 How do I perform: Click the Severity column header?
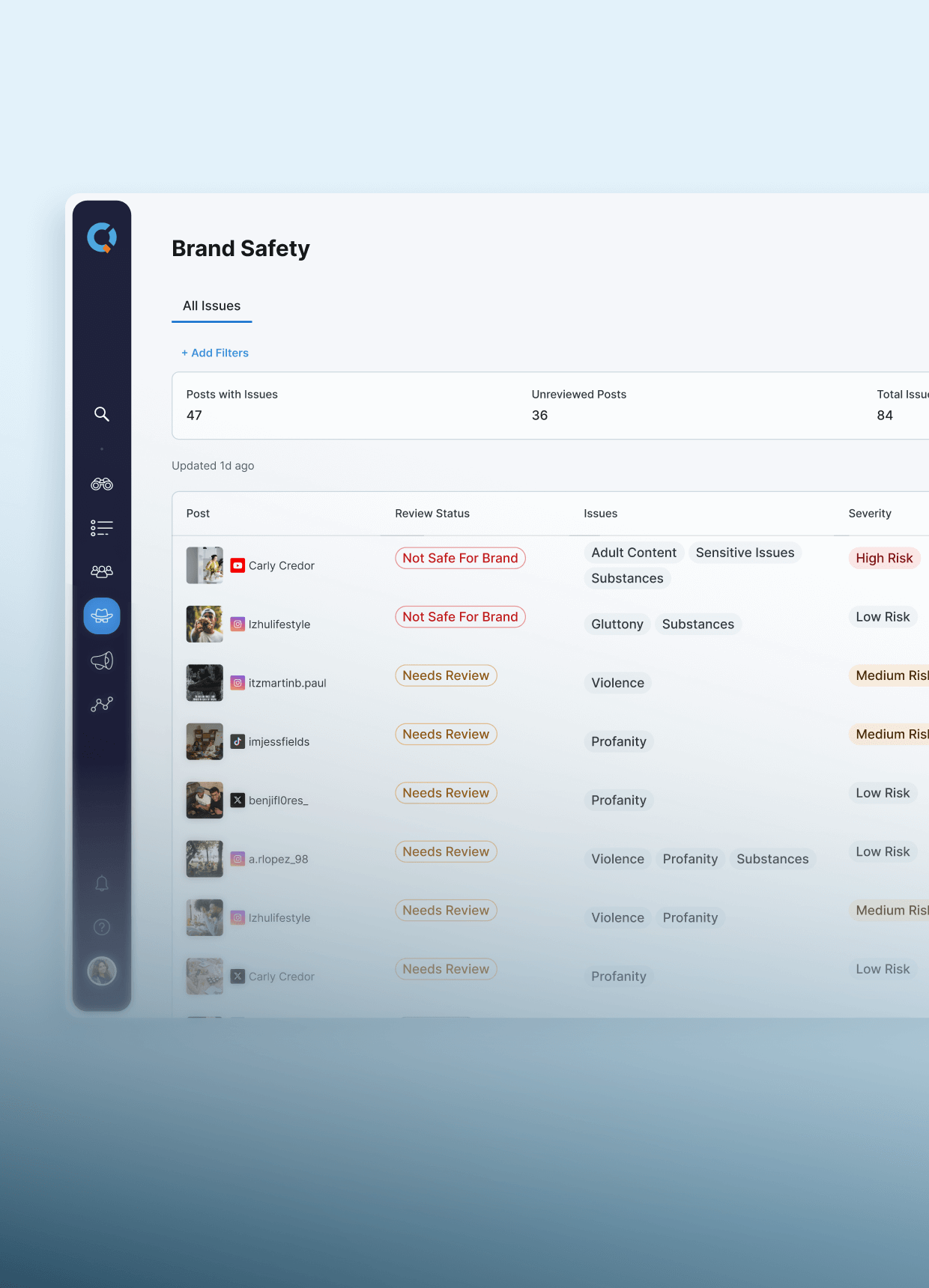click(869, 514)
